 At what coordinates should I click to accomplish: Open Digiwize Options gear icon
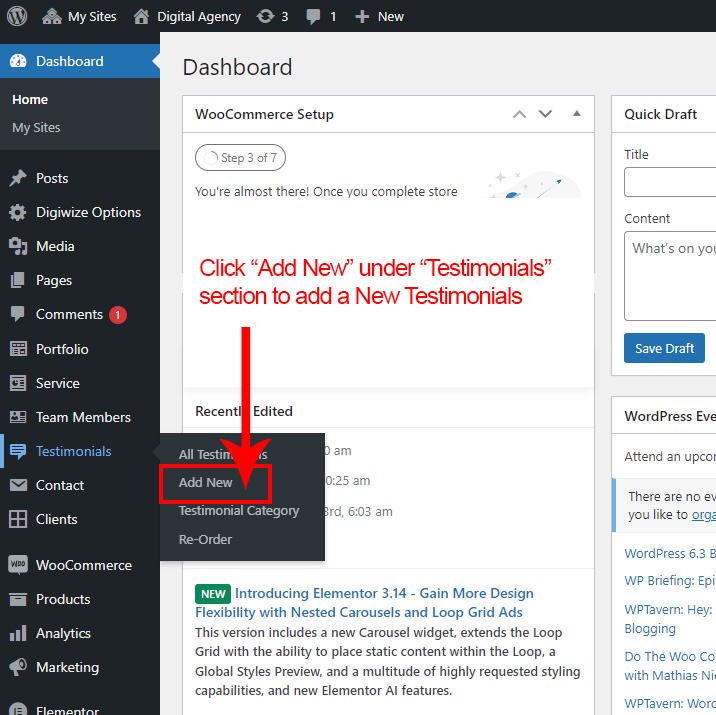point(18,212)
